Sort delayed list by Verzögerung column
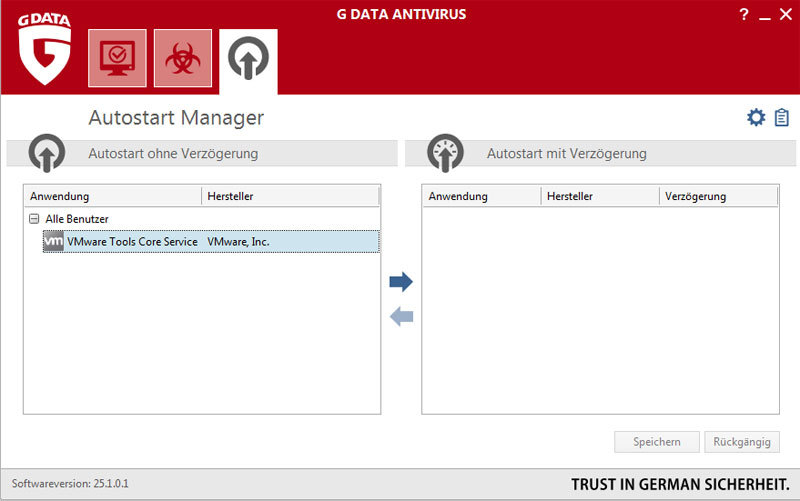 (718, 196)
